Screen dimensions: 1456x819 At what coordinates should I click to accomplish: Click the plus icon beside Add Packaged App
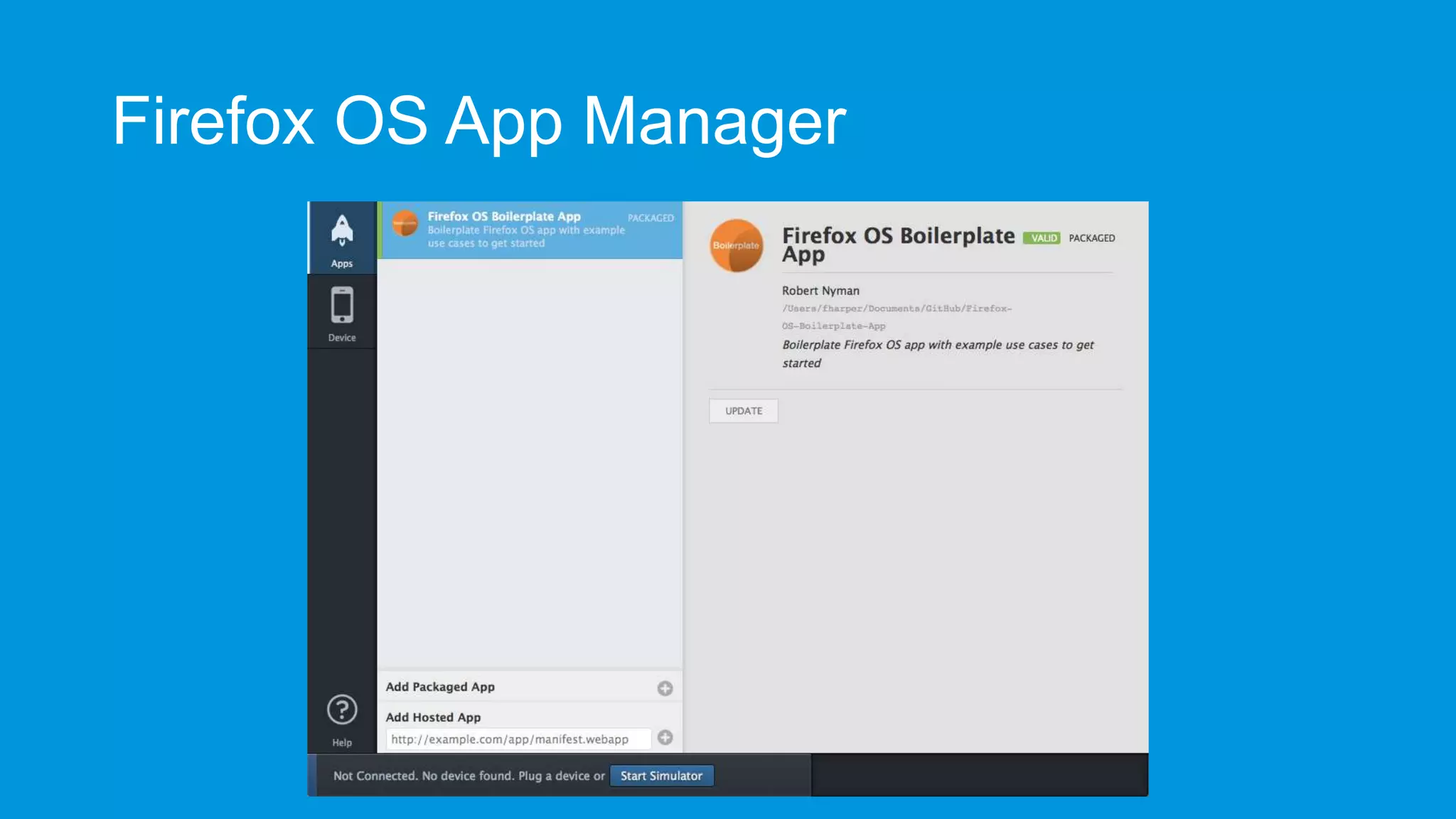[665, 688]
